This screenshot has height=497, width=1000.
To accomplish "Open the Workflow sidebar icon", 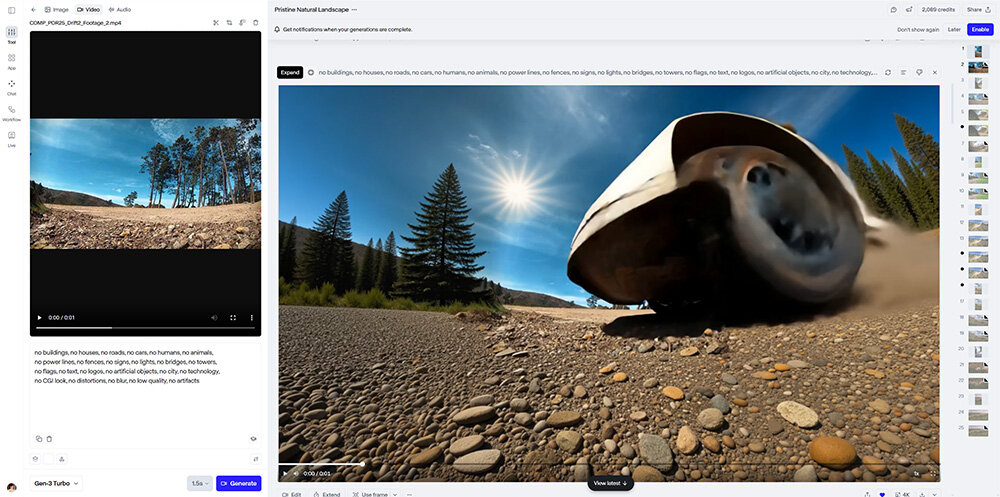I will [11, 112].
